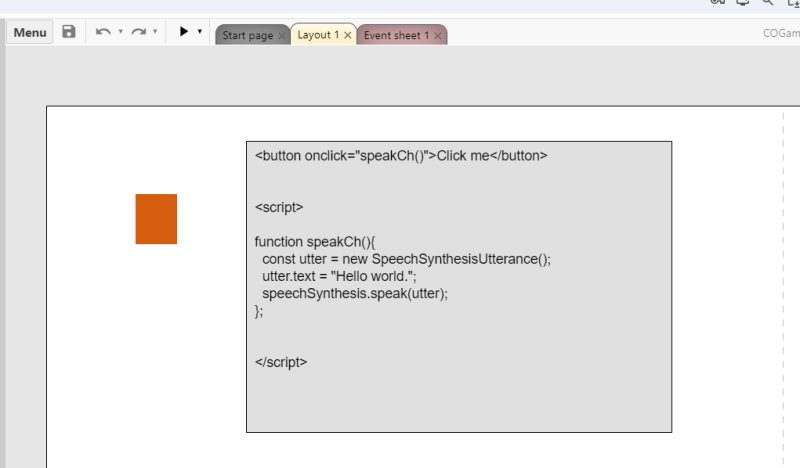Select the orange sprite rectangle in the layout
Screen dimensions: 800x468
[156, 219]
